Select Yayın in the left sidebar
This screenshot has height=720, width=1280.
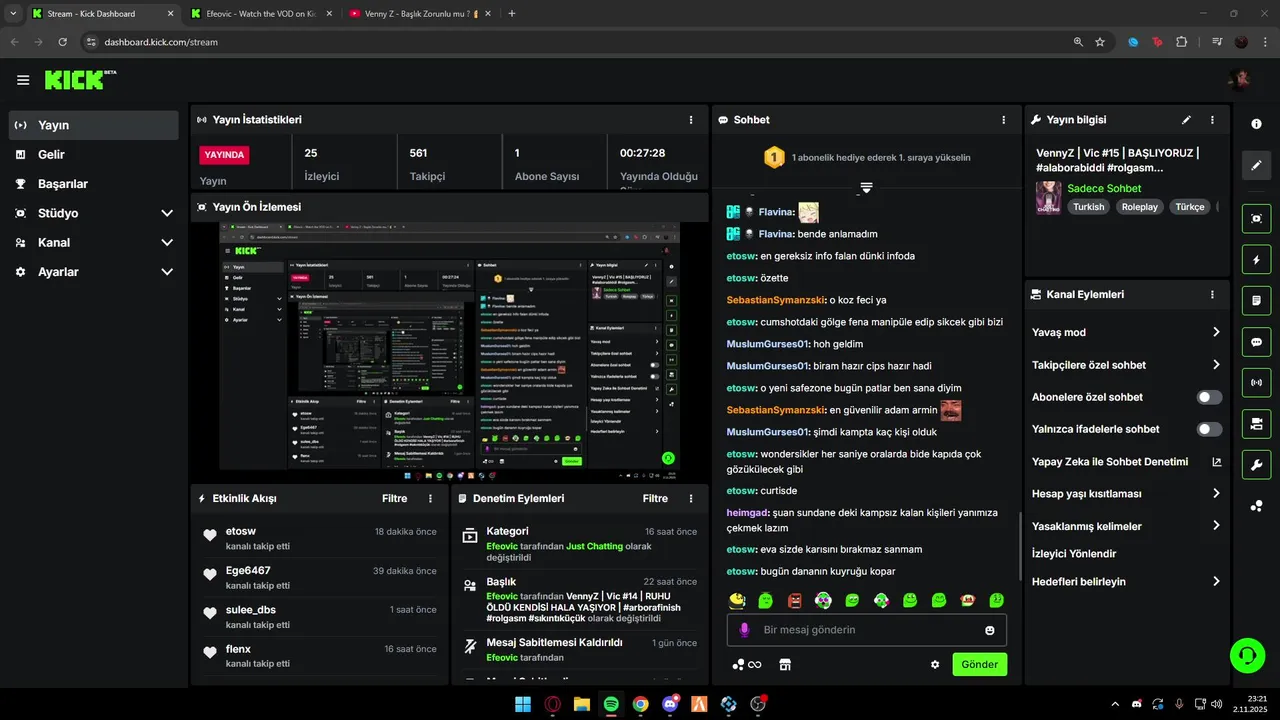pyautogui.click(x=94, y=125)
